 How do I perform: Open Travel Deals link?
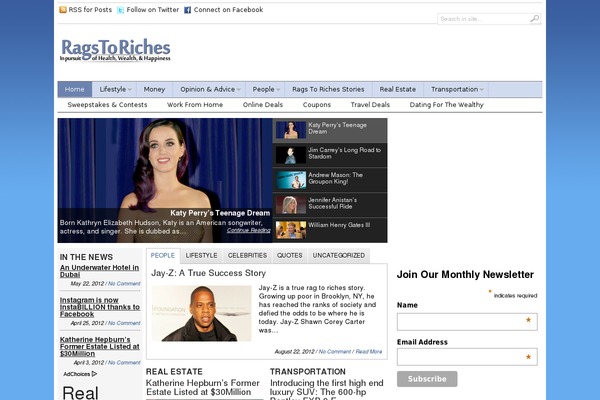(370, 104)
